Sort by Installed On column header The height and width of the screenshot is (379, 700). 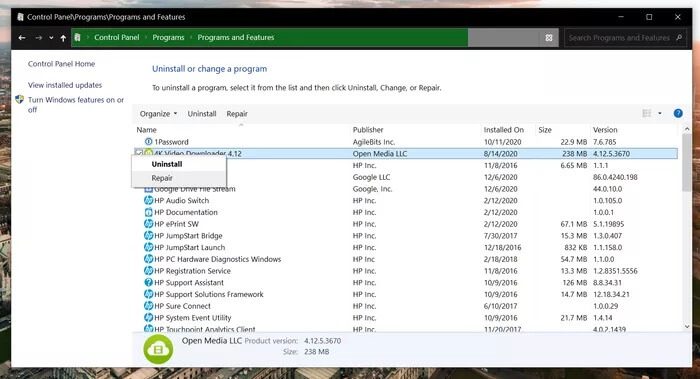point(504,130)
